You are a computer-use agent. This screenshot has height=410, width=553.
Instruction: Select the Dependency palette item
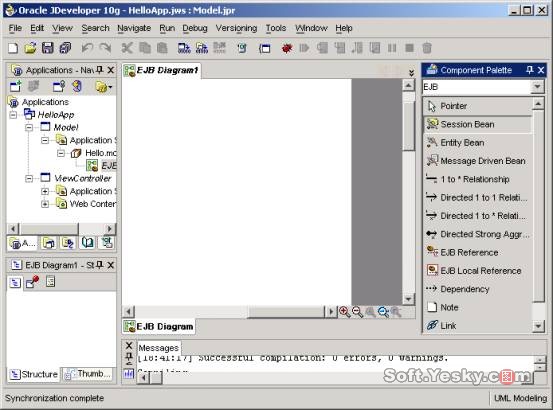[x=478, y=289]
